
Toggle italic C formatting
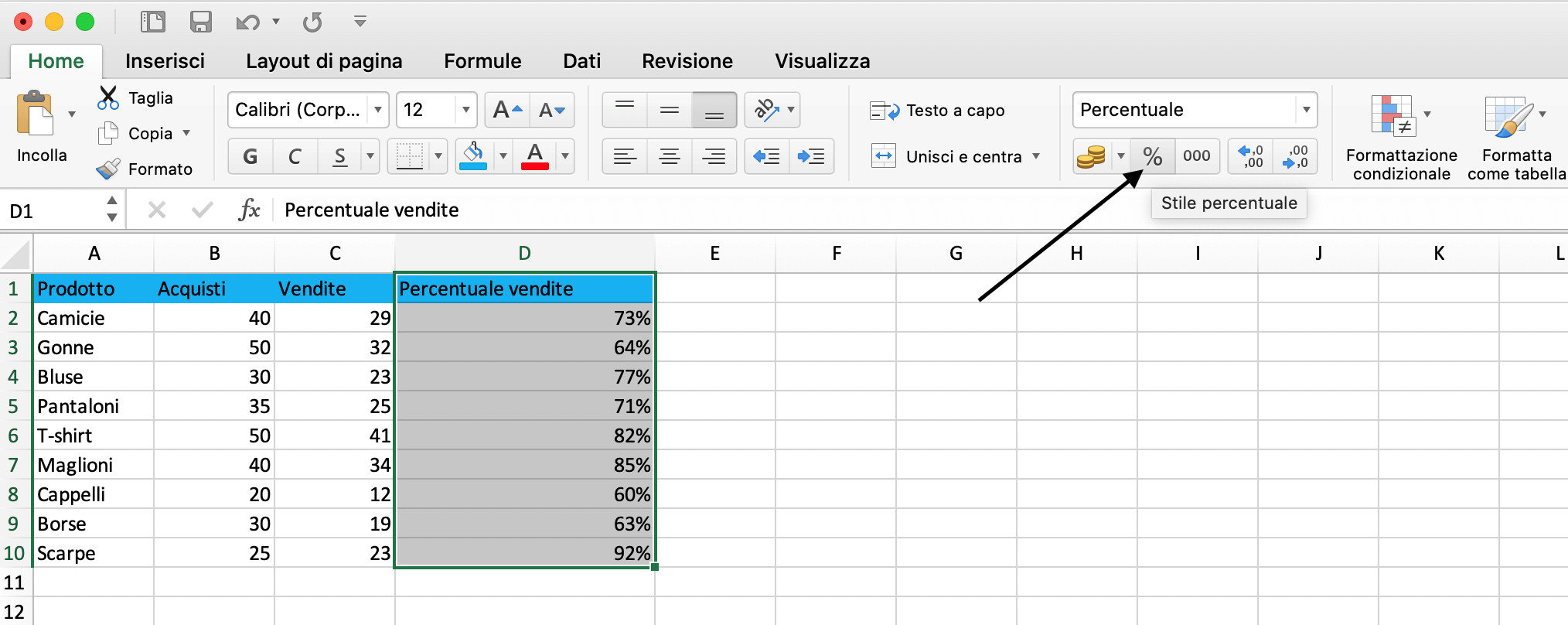pos(295,156)
